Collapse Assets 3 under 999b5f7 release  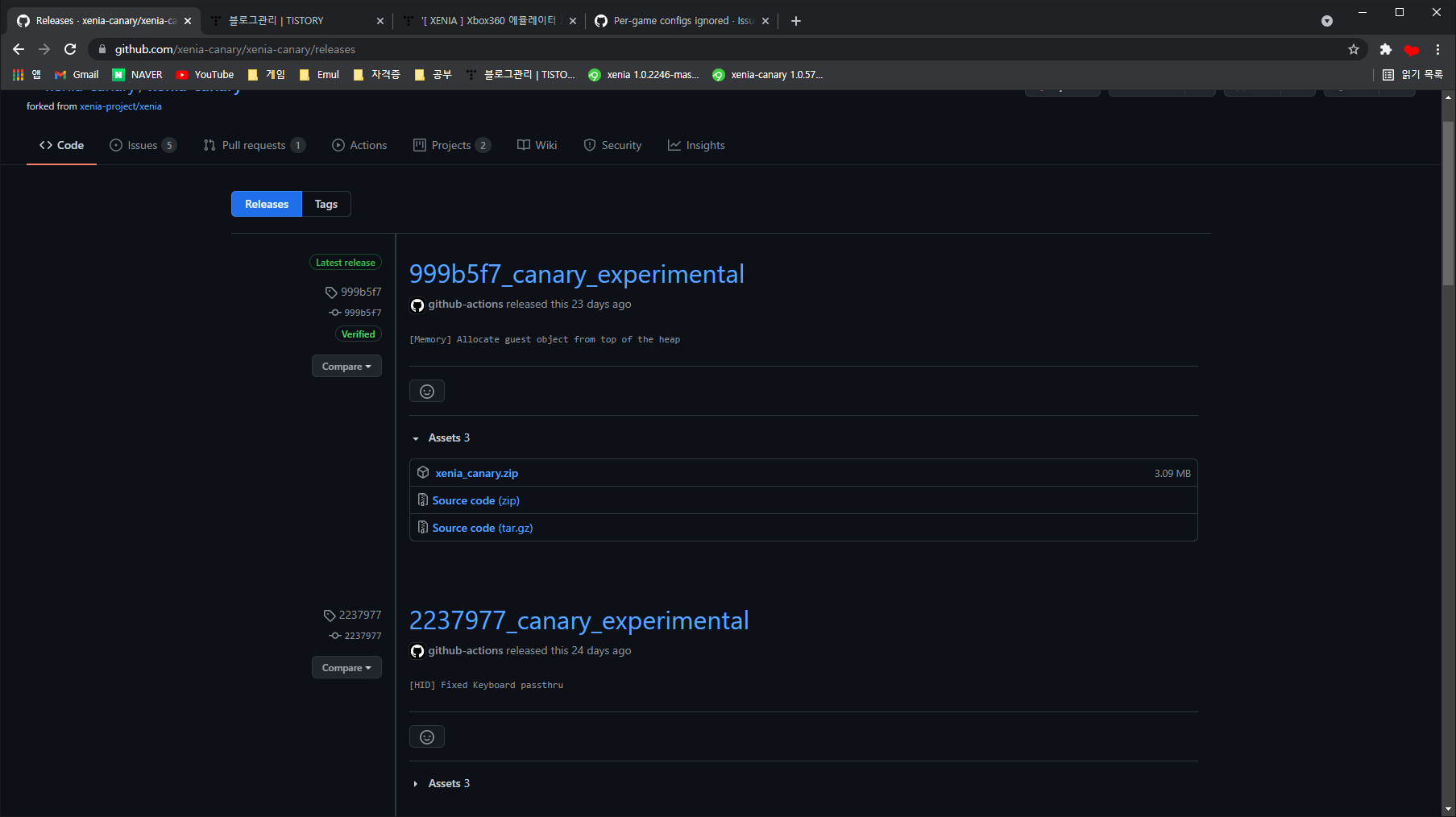[x=441, y=438]
